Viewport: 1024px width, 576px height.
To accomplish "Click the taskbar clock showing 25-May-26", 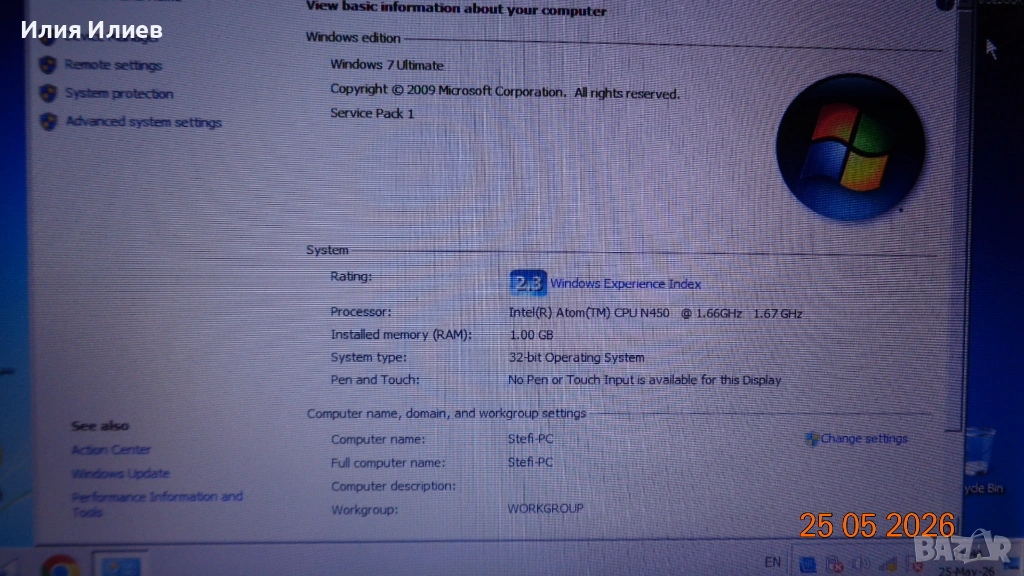I will coord(967,571).
